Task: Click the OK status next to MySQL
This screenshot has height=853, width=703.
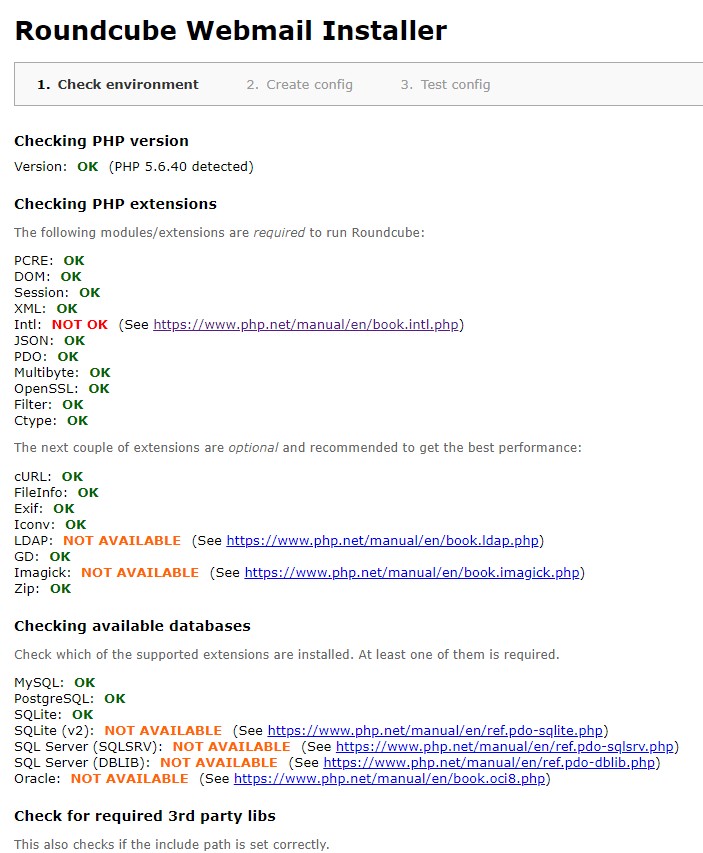Action: (84, 683)
